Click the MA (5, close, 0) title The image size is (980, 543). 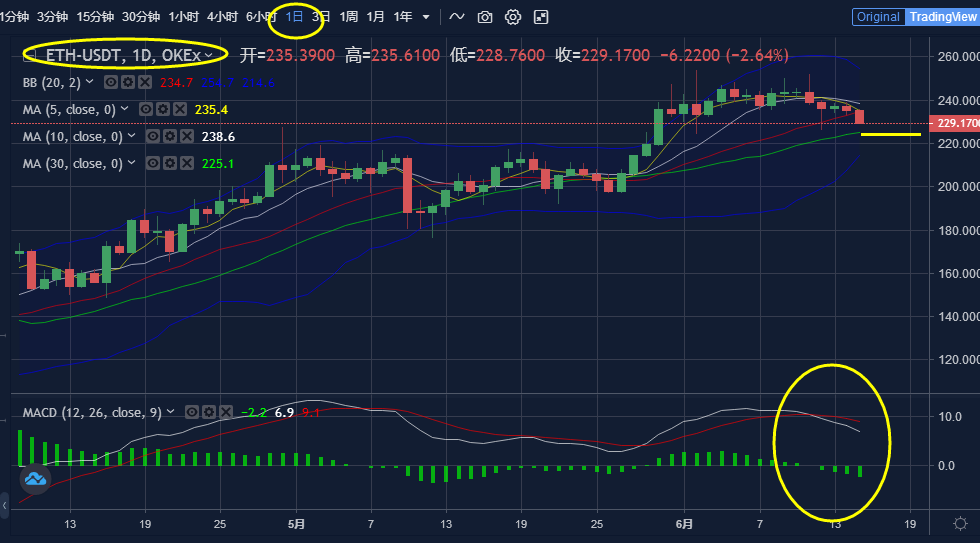tap(69, 110)
